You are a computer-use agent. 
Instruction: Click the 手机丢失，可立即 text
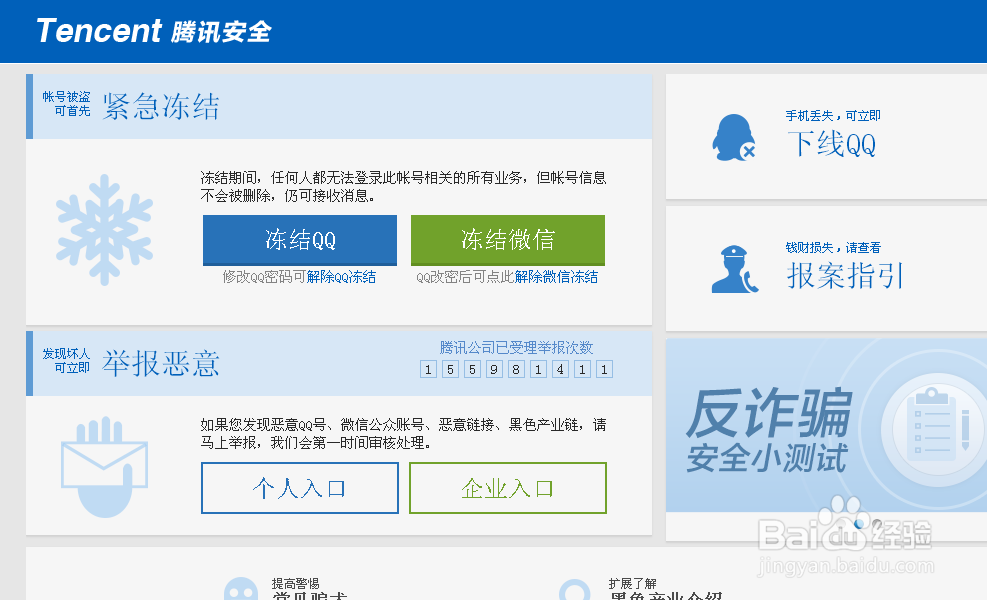point(833,116)
